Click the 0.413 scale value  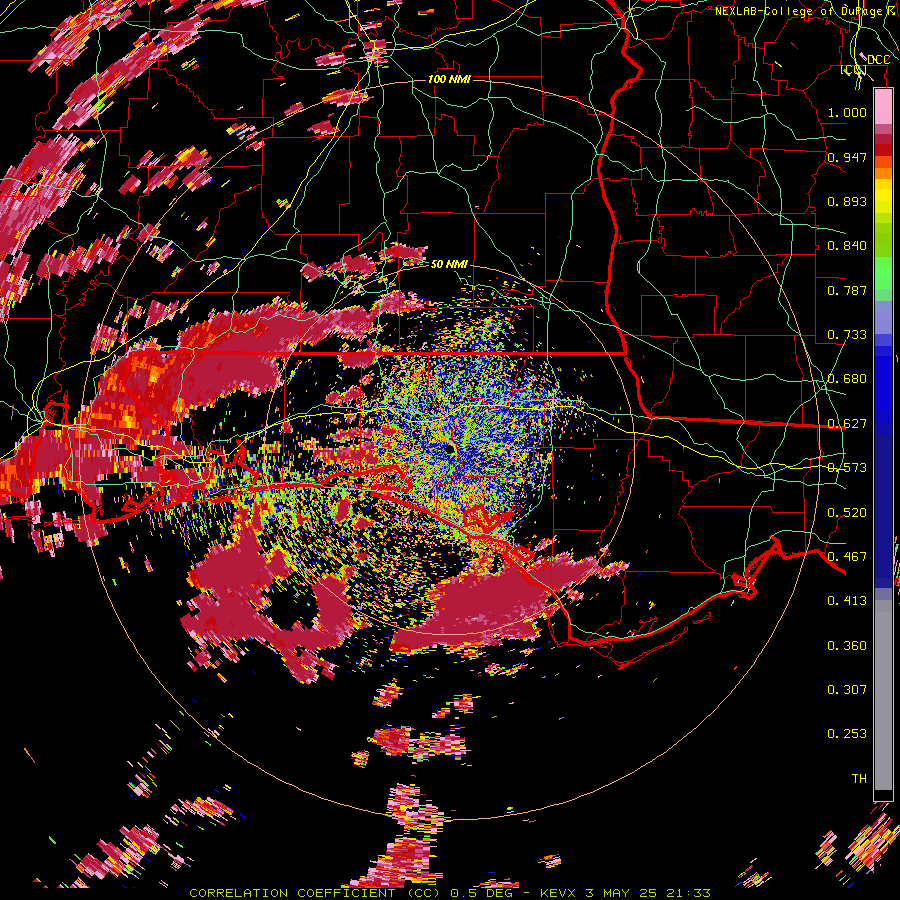pyautogui.click(x=847, y=601)
